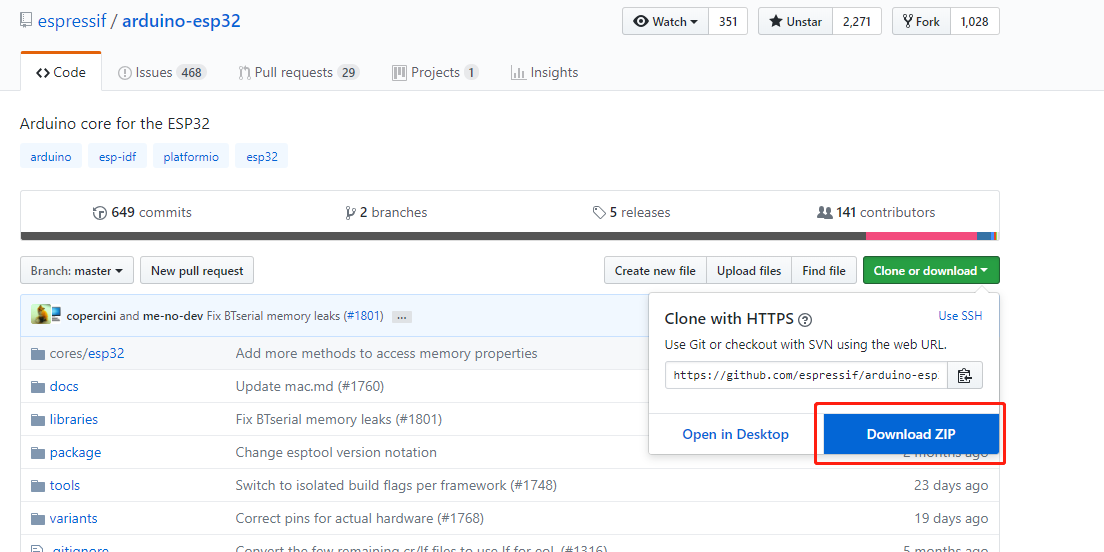Click the folder icon next to libraries
This screenshot has height=552, width=1104.
click(x=38, y=420)
